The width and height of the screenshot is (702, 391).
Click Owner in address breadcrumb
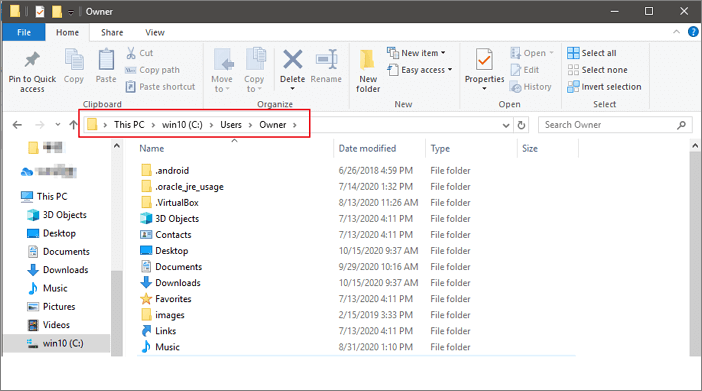pos(273,125)
